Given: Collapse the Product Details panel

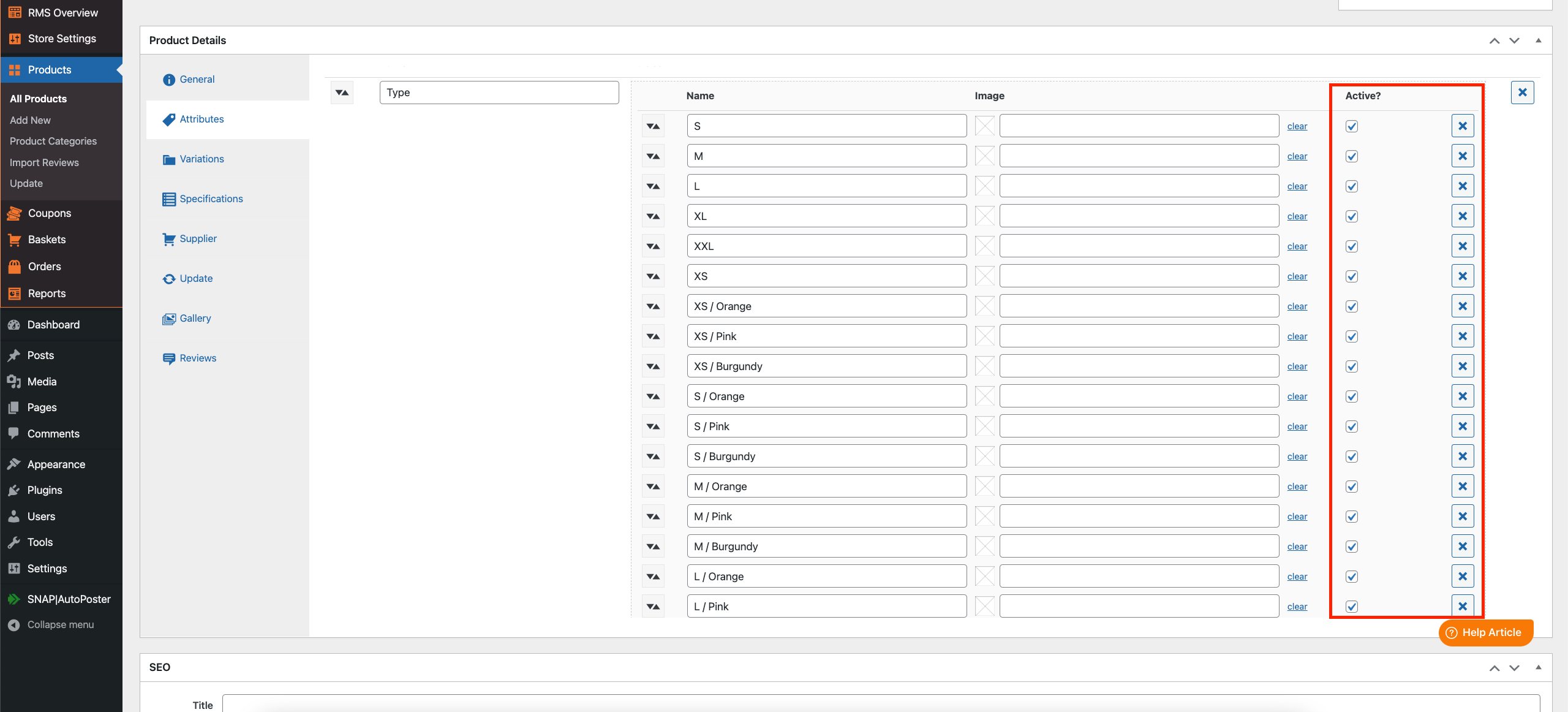Looking at the screenshot, I should (1538, 40).
